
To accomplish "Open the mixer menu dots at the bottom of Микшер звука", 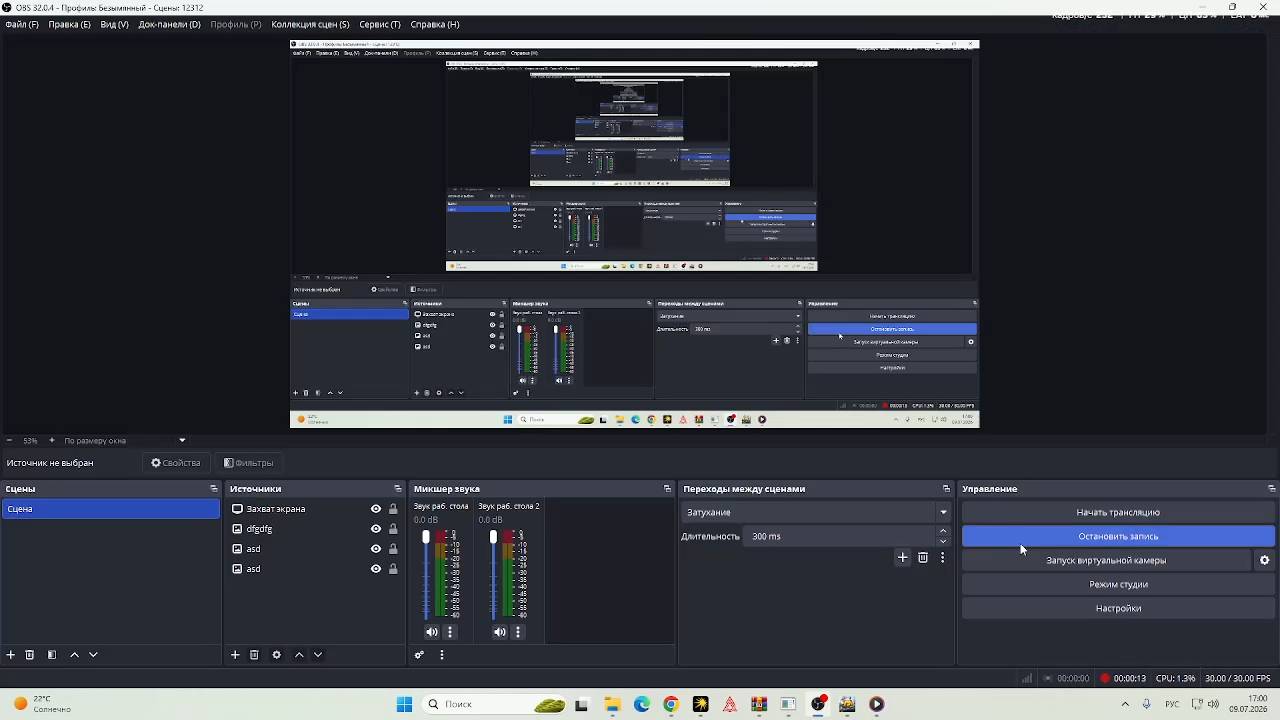I will tap(441, 655).
